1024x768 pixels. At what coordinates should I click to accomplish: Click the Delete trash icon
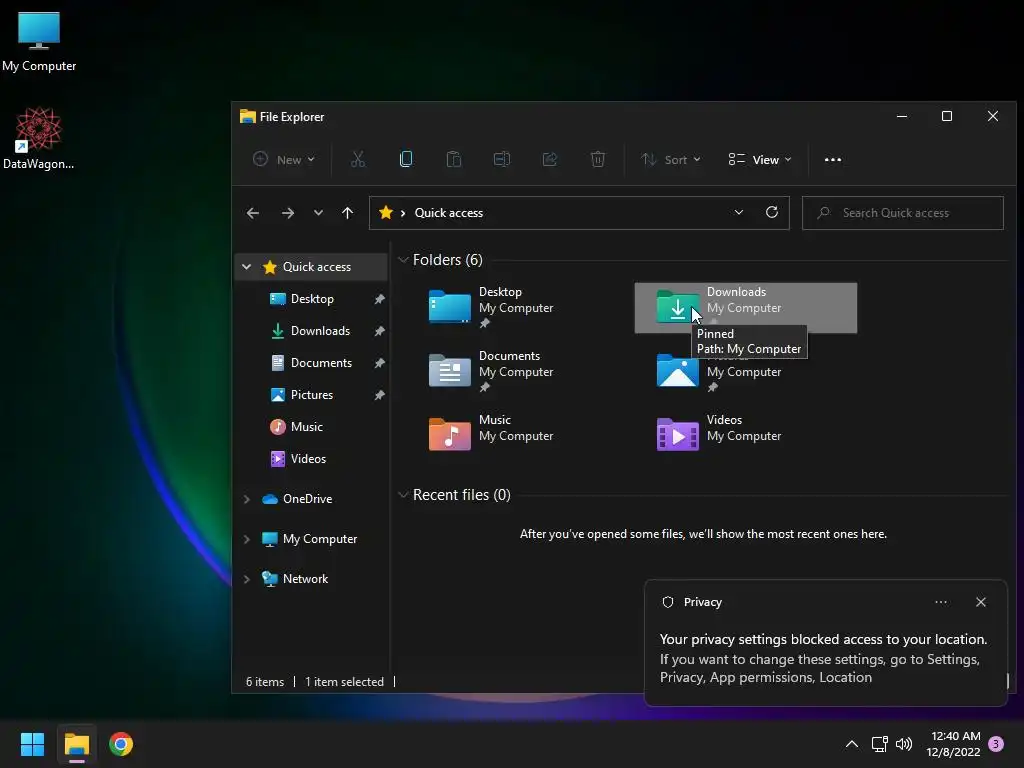[x=598, y=159]
